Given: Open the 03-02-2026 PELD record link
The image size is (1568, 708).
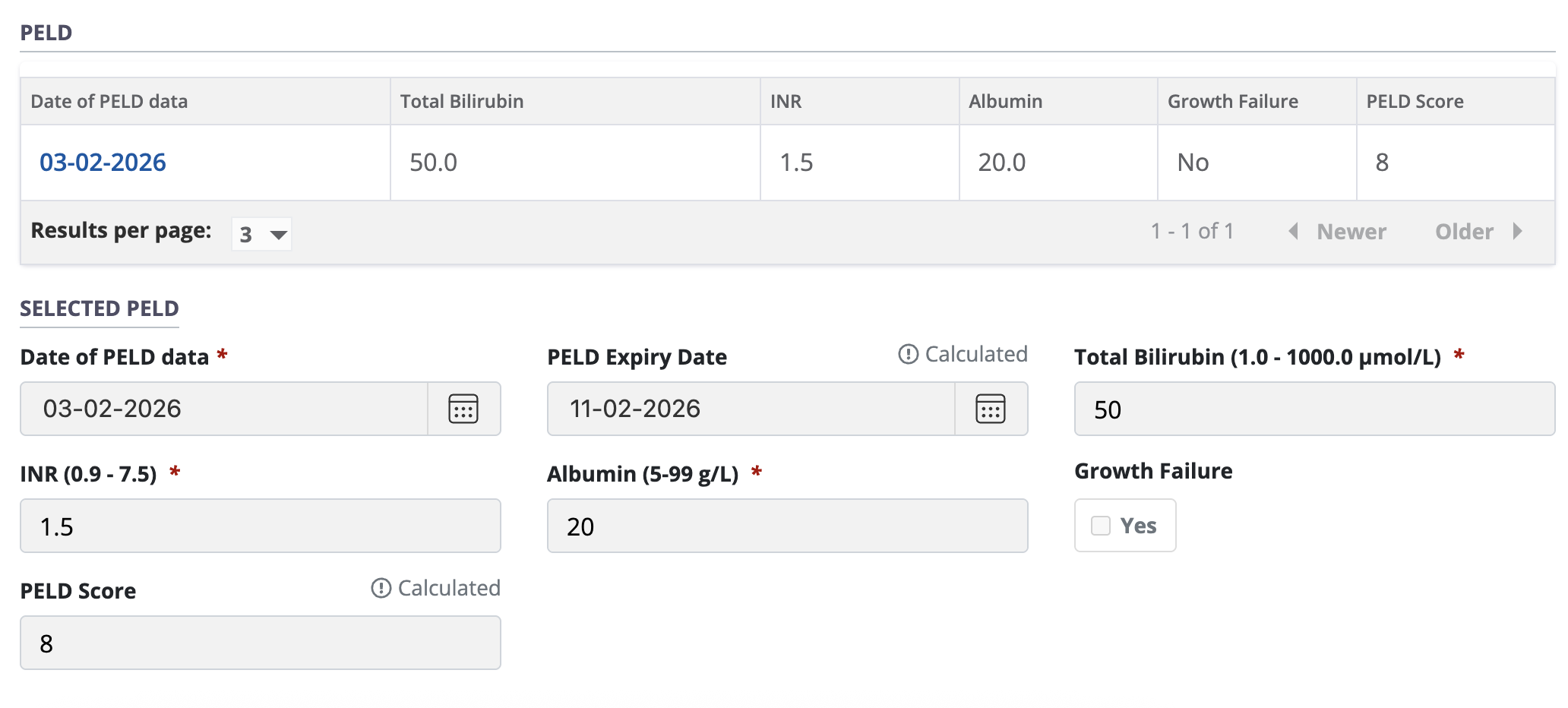Looking at the screenshot, I should click(x=103, y=162).
